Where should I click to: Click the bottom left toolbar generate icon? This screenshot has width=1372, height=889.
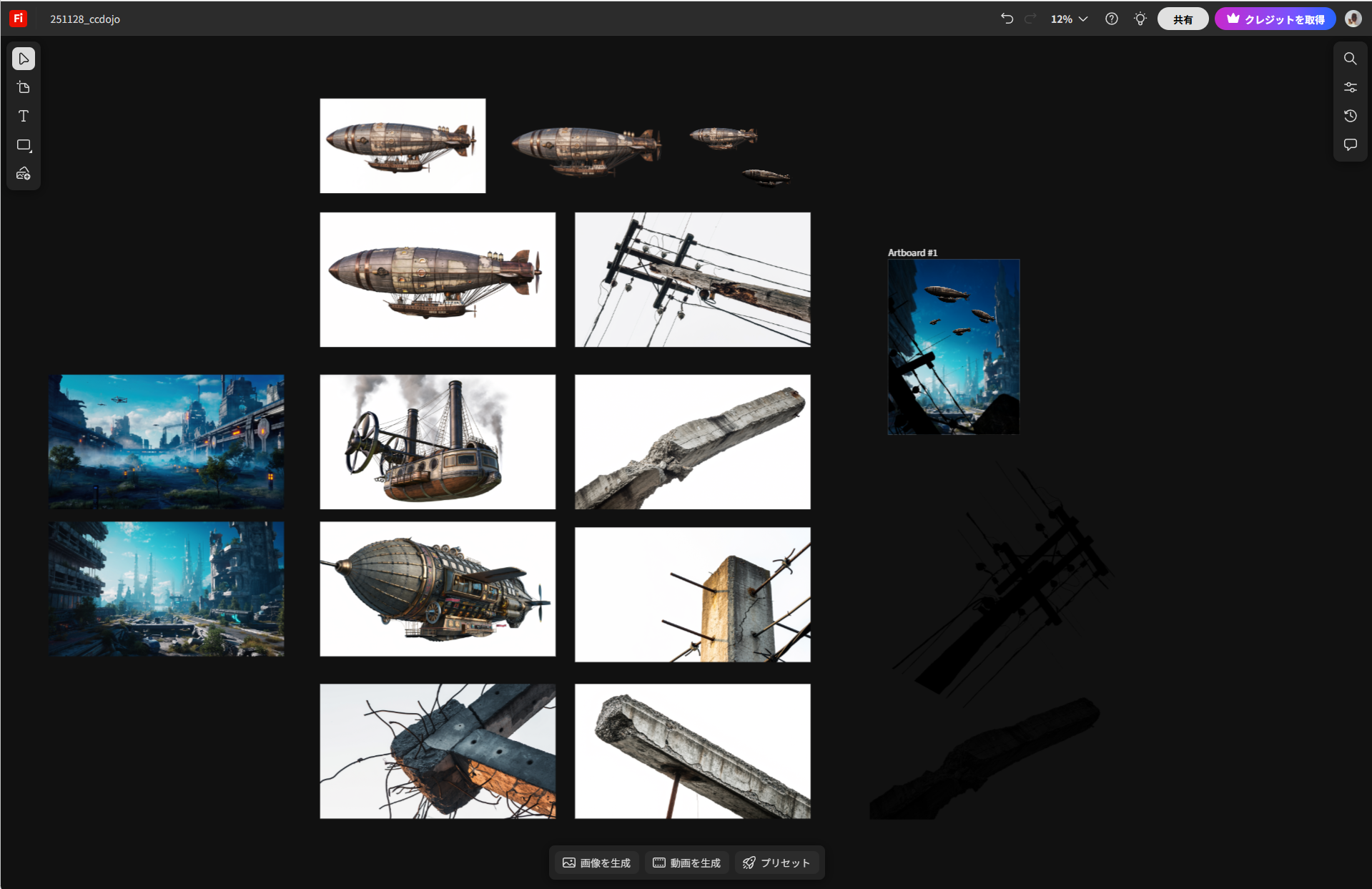(x=24, y=174)
